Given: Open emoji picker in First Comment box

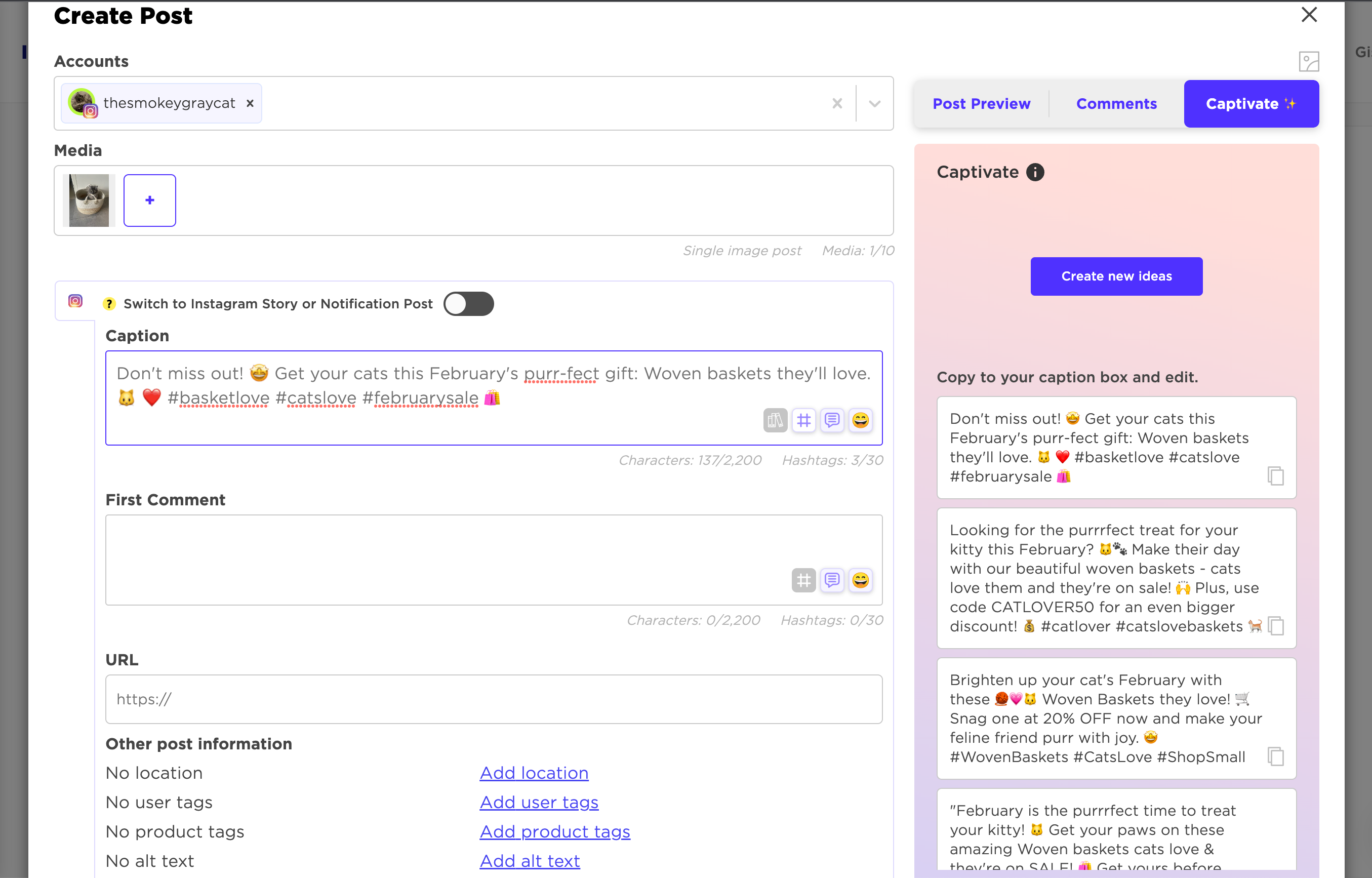Looking at the screenshot, I should 860,580.
